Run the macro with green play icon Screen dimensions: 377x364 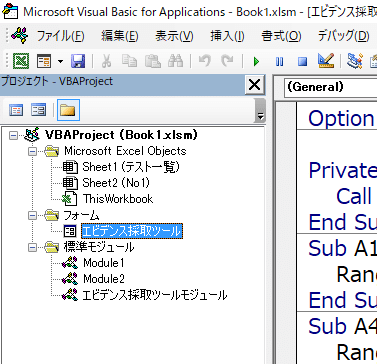click(x=256, y=62)
